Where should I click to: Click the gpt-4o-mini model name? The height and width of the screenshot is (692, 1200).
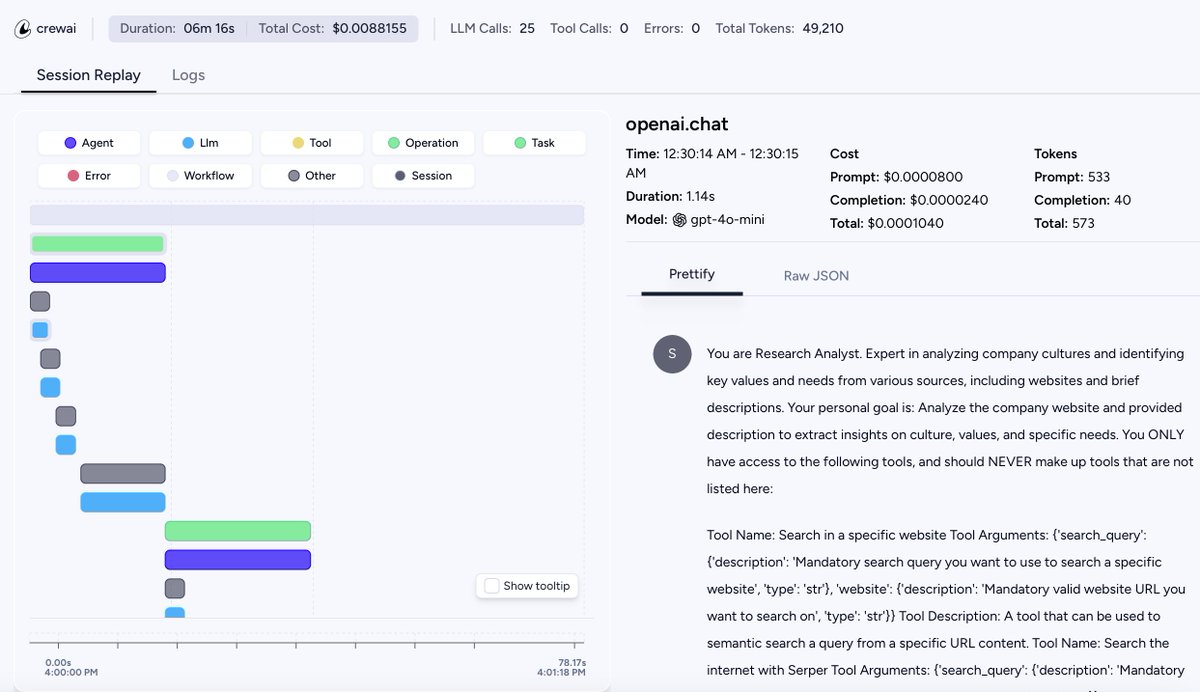point(727,220)
